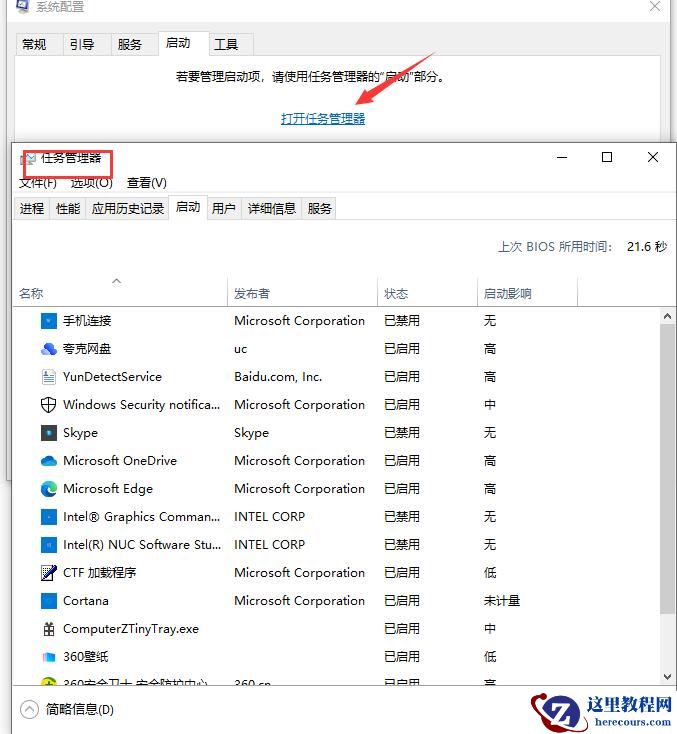Select the 启动 tab in Task Manager
The image size is (677, 734).
pyautogui.click(x=188, y=207)
